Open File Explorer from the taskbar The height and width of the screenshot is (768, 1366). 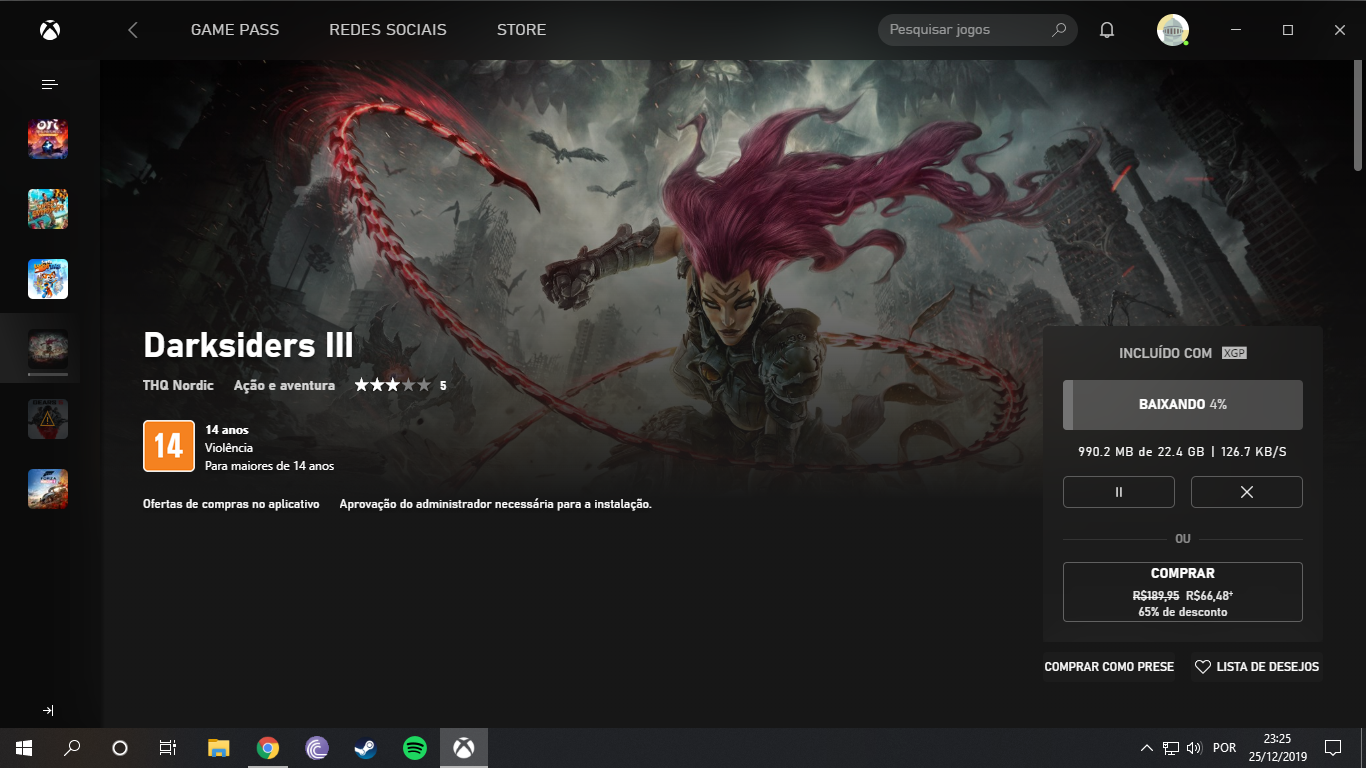tap(219, 748)
